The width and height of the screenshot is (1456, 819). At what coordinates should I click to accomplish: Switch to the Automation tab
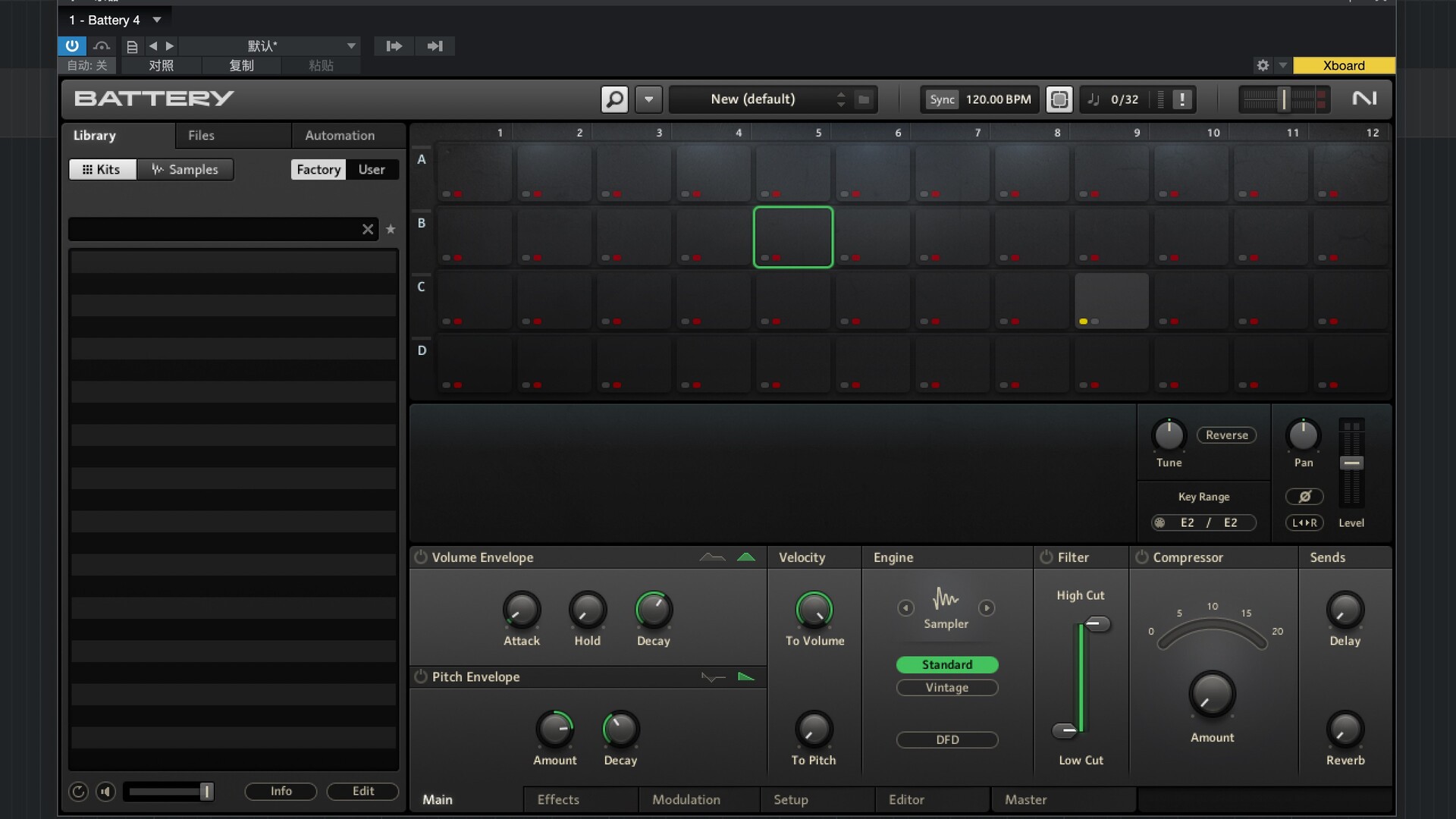349,135
